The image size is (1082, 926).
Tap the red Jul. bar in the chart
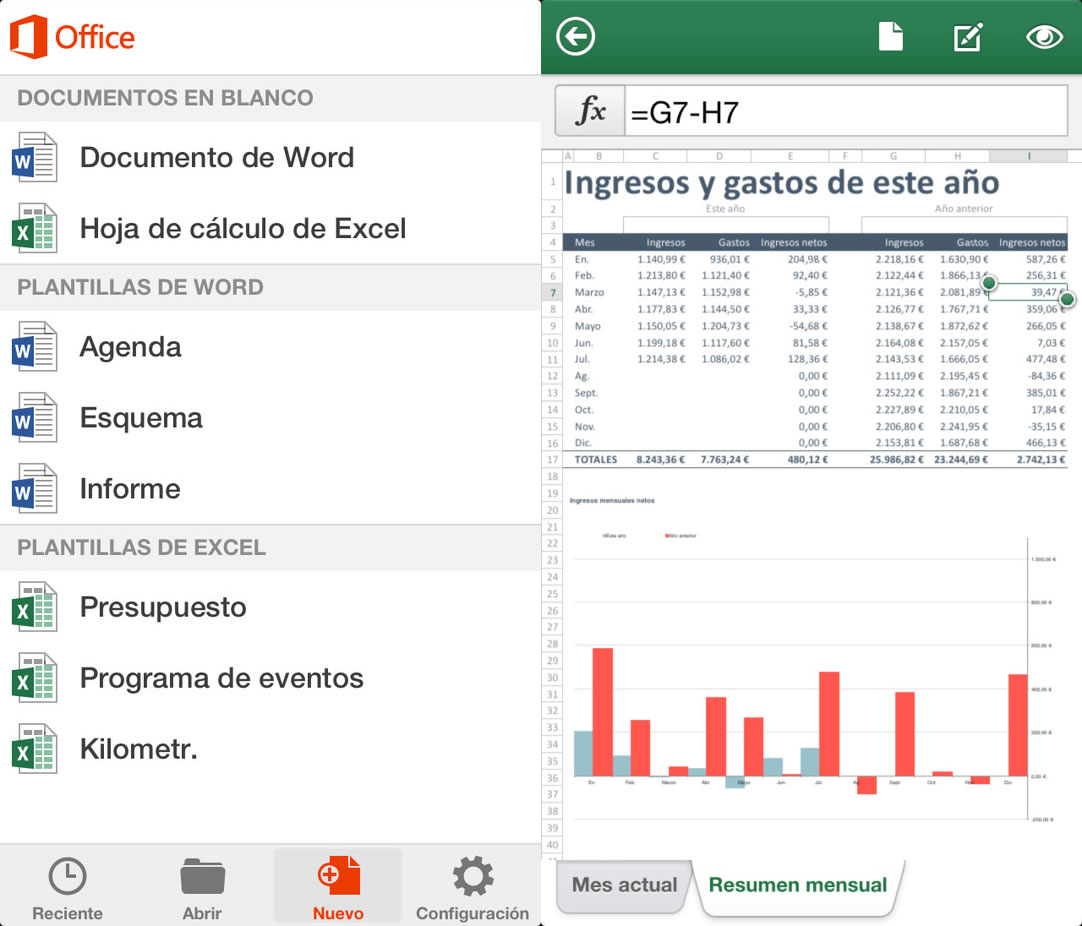829,725
